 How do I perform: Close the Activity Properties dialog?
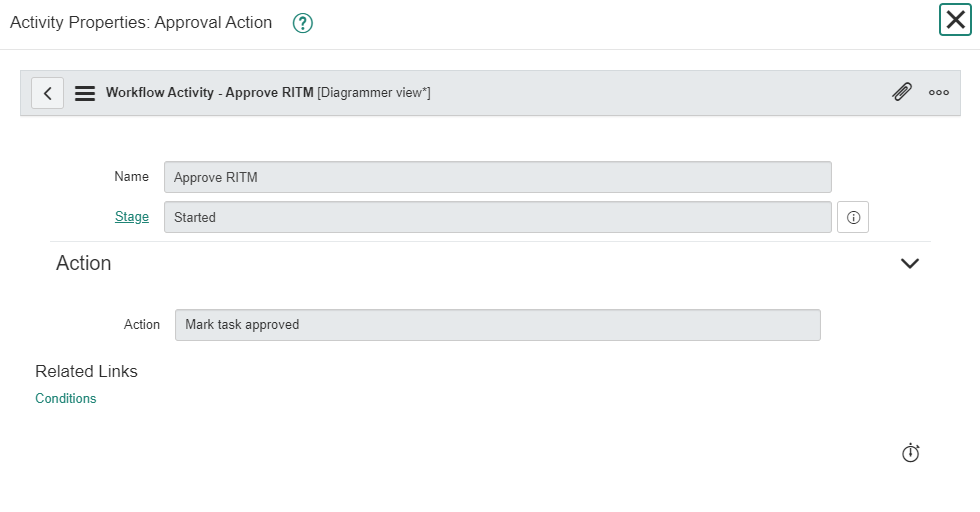pos(955,19)
